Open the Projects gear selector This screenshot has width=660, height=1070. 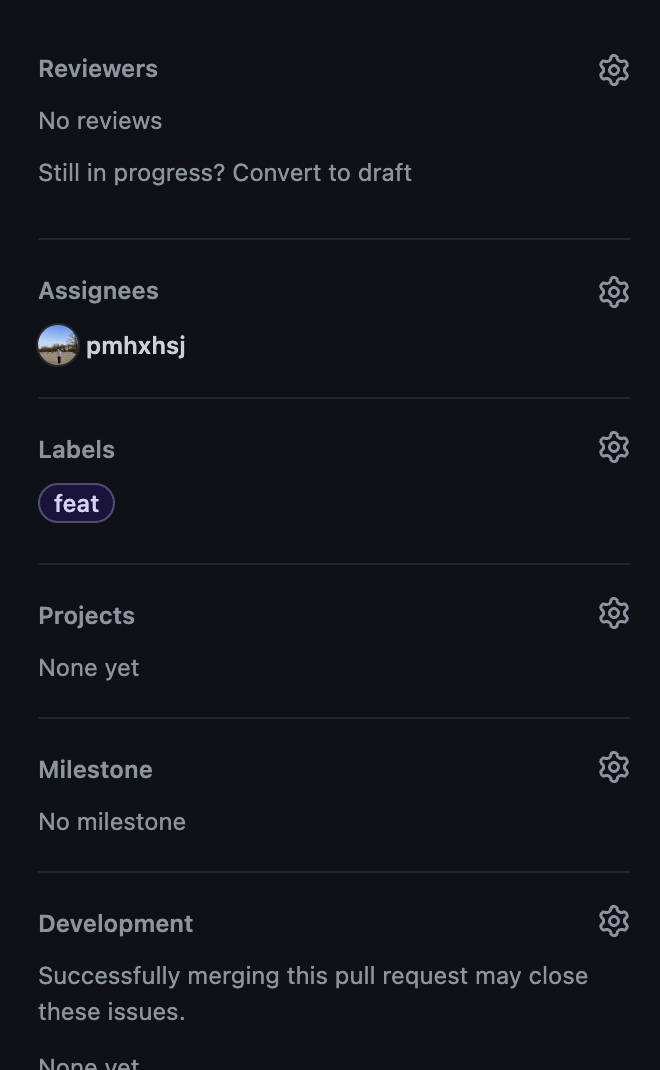[614, 613]
